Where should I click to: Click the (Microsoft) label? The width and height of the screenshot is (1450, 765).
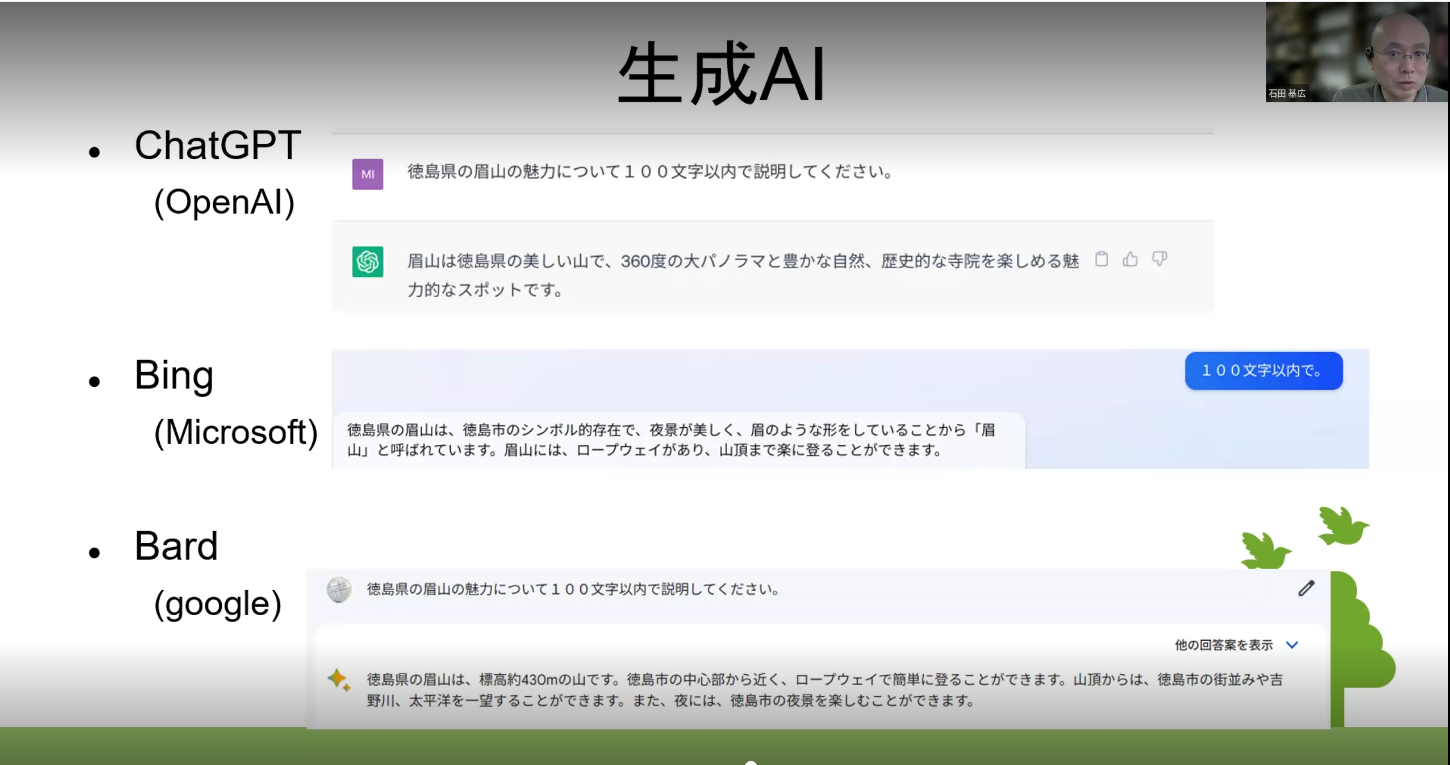236,432
